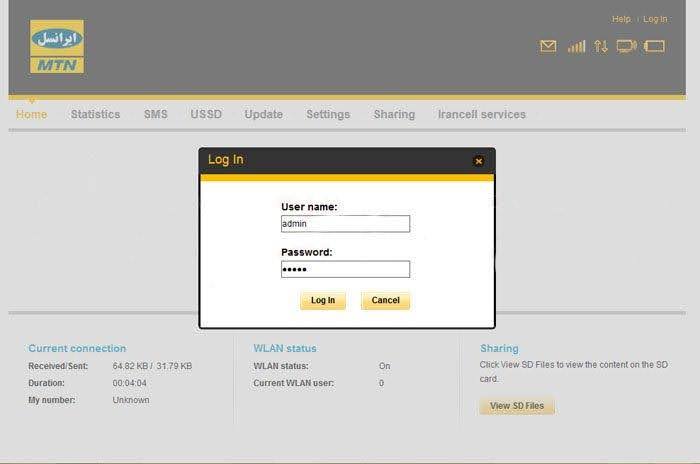The image size is (700, 464).
Task: Switch to the Sharing tab
Action: click(394, 114)
